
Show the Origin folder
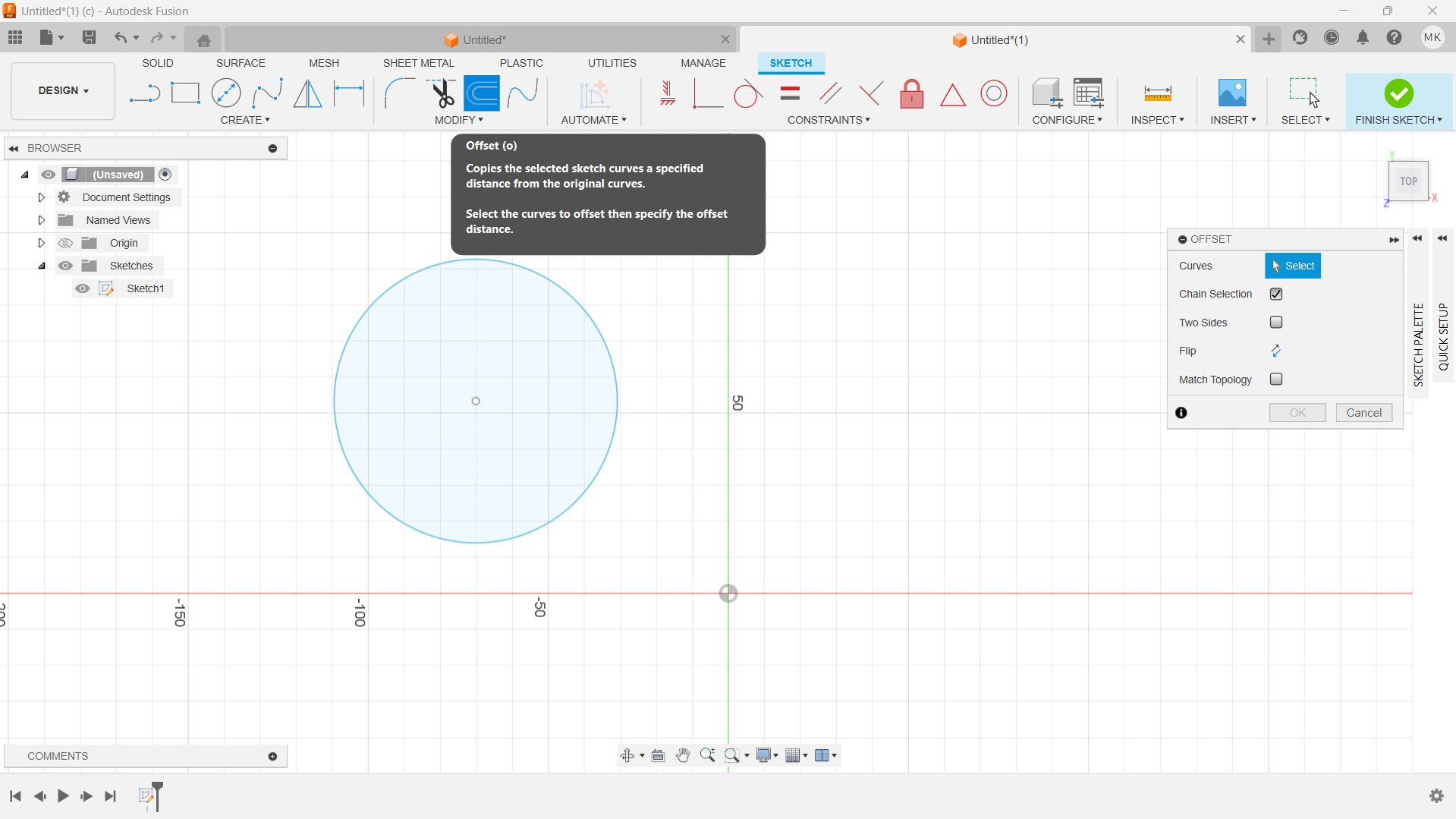(66, 243)
